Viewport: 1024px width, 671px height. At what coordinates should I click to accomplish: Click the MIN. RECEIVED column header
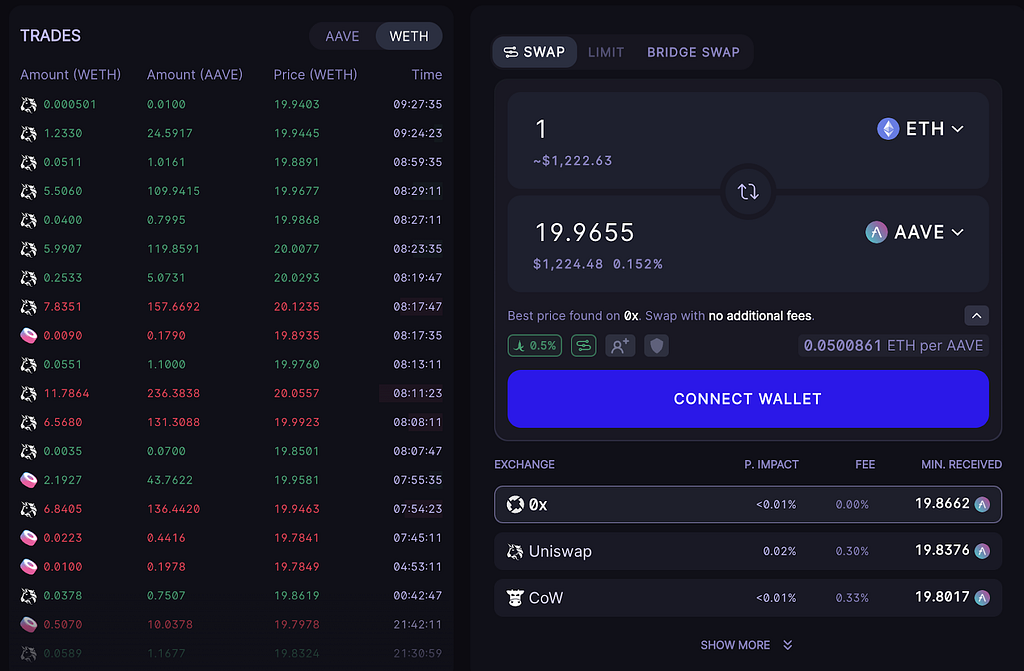pyautogui.click(x=961, y=465)
